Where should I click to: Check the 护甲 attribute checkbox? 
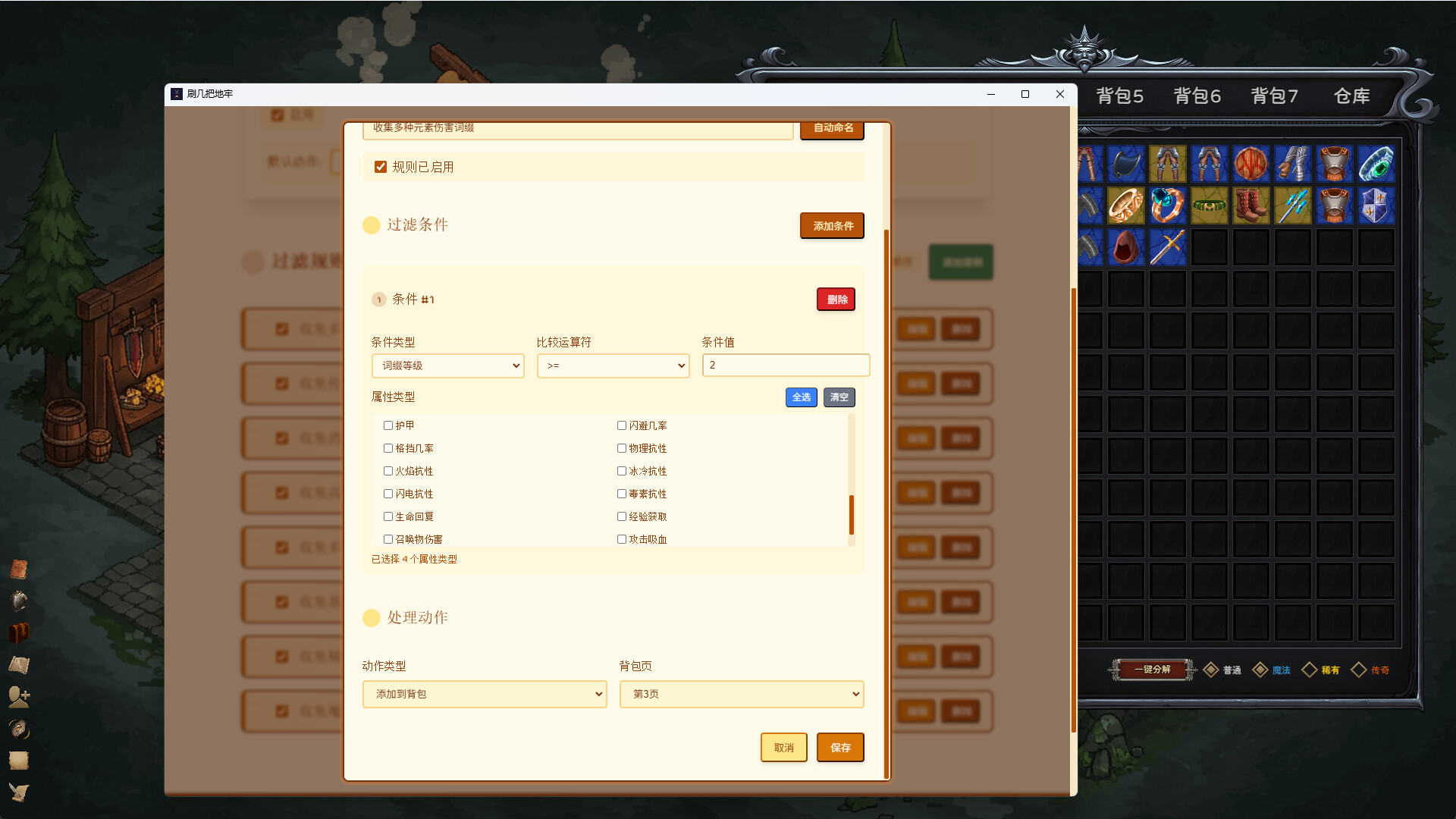[x=388, y=425]
